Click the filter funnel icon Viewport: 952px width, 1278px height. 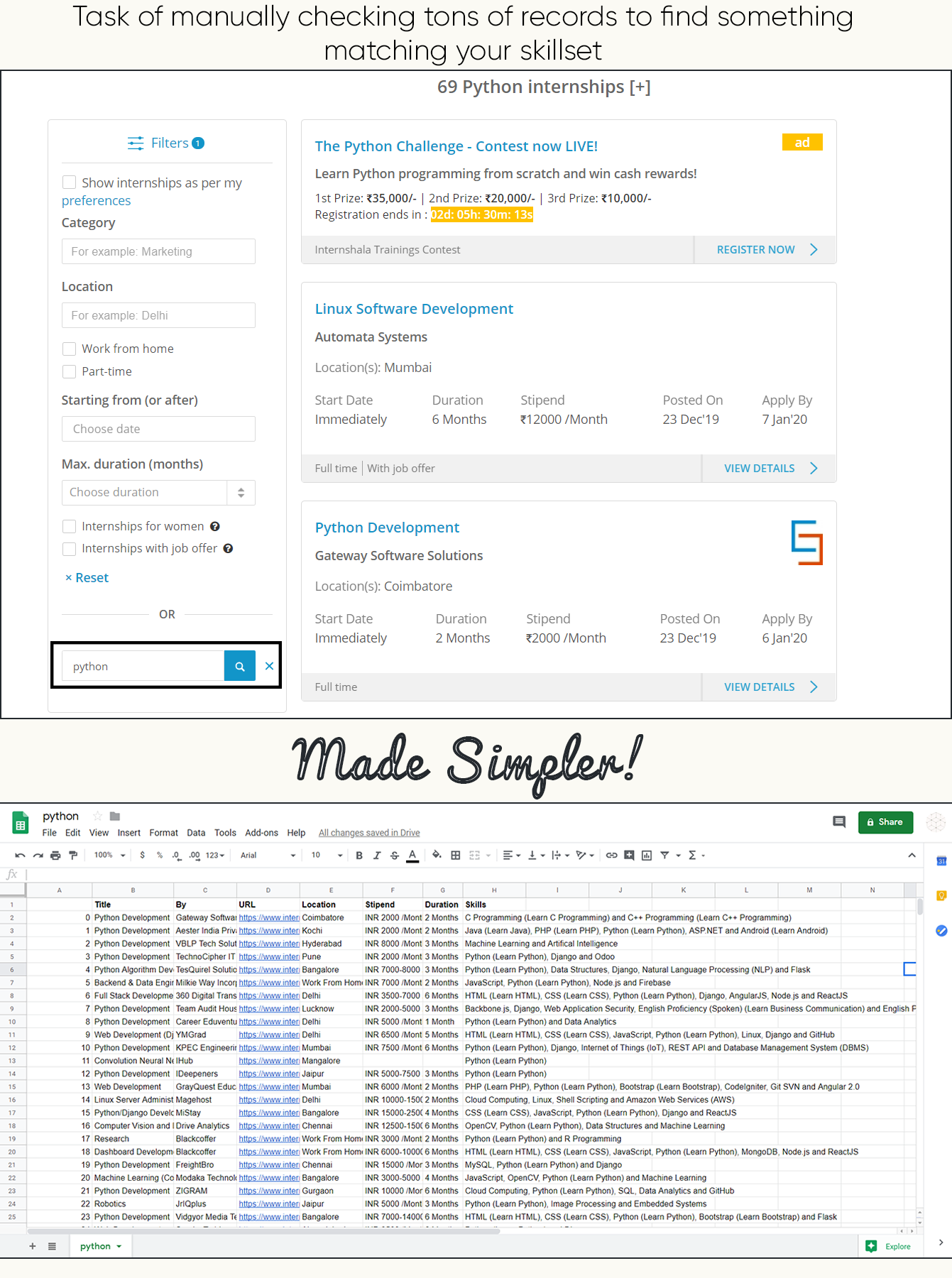(x=664, y=856)
